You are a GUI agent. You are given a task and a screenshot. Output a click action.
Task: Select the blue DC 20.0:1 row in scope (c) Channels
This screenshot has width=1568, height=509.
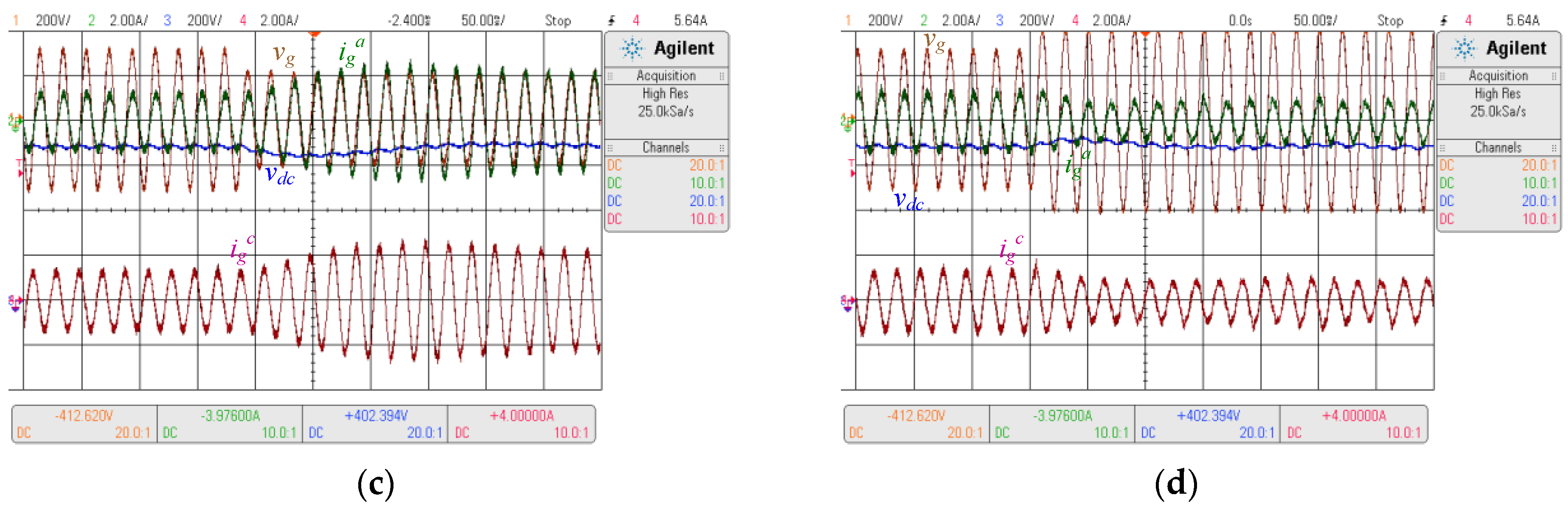(666, 201)
